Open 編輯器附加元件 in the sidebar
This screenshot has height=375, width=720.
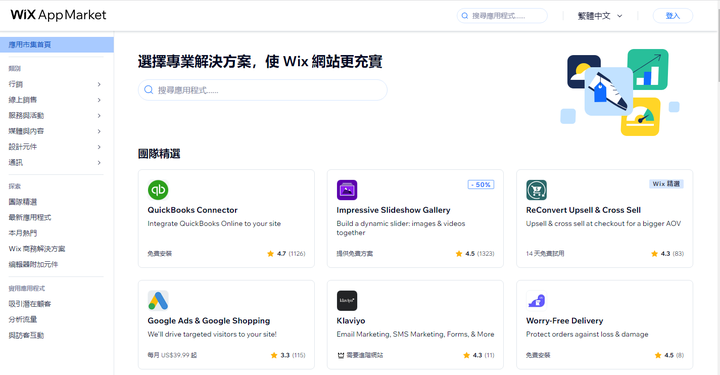pos(33,264)
